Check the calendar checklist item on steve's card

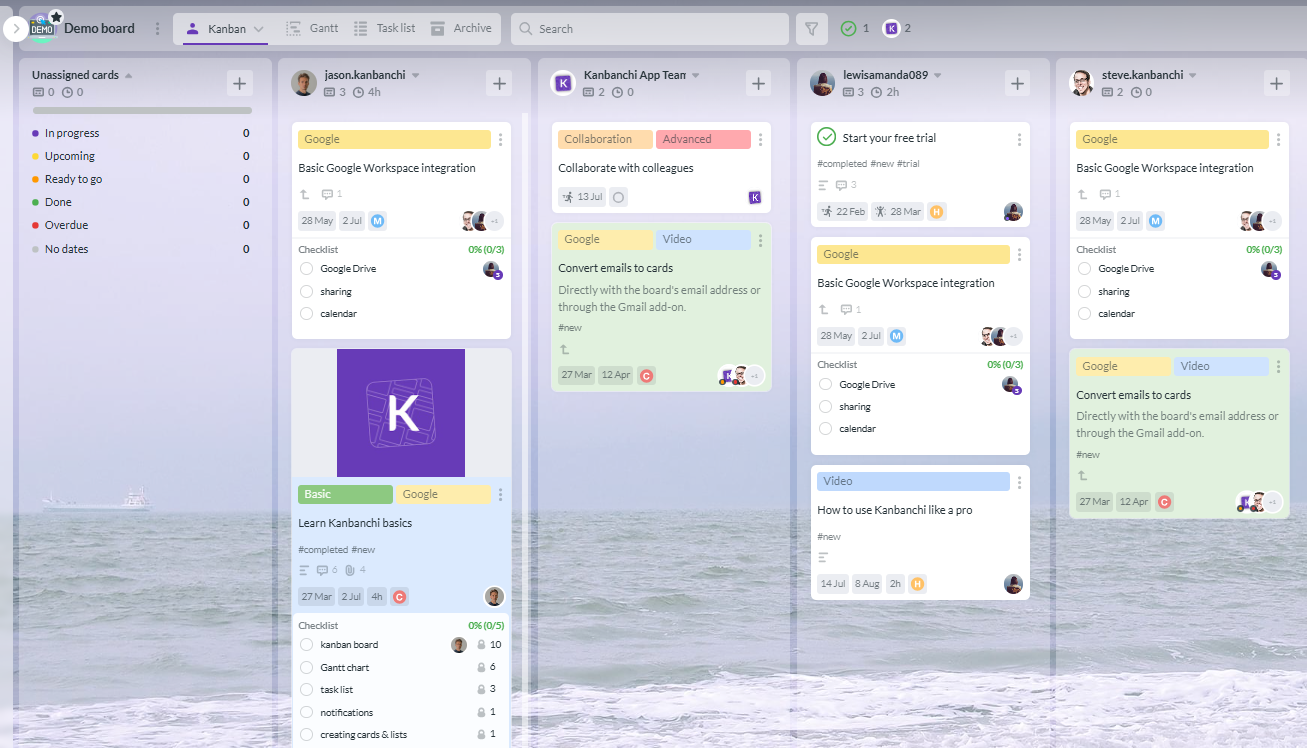coord(1083,313)
